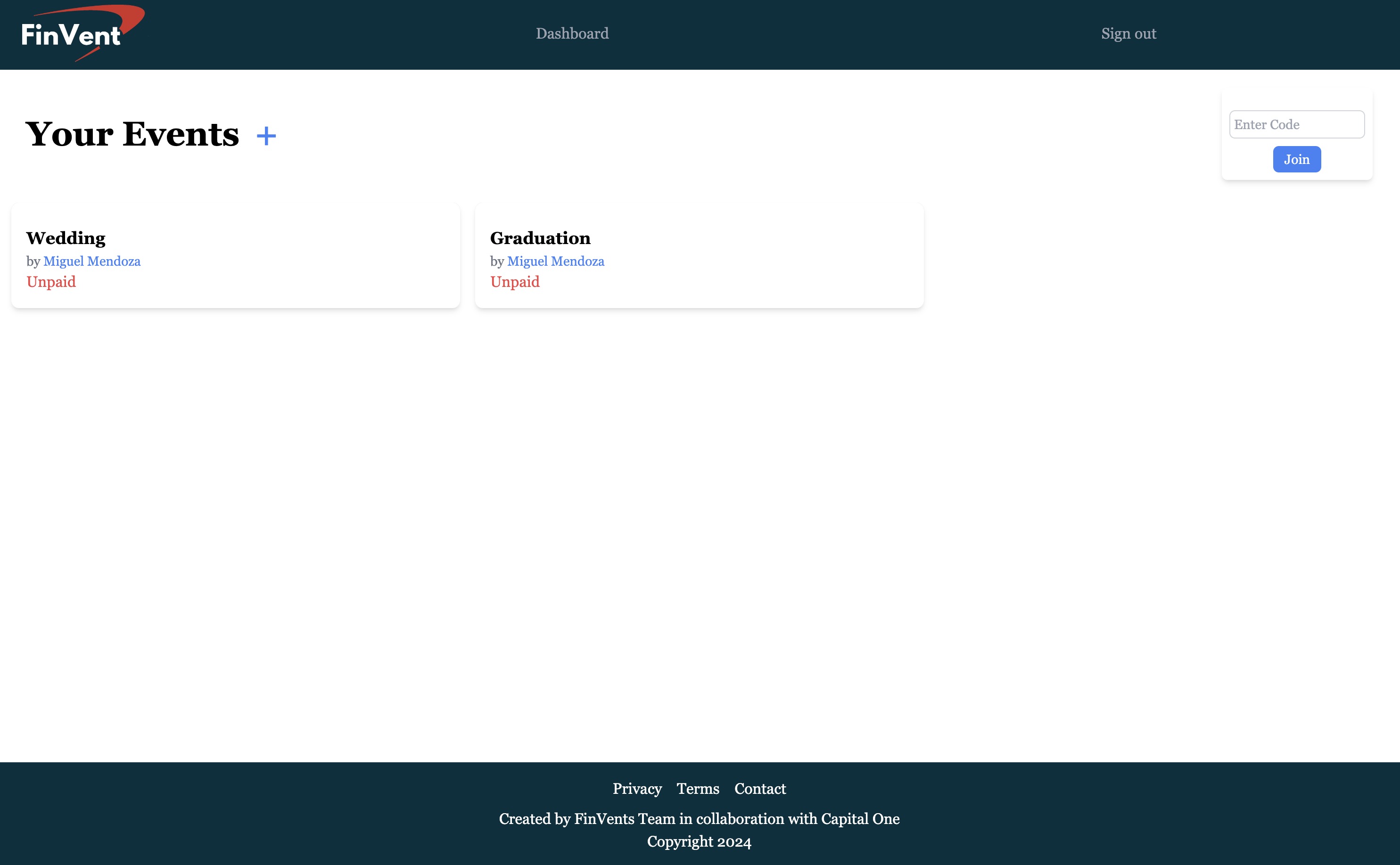This screenshot has height=865, width=1400.
Task: Click the Enter Code input field
Action: click(x=1296, y=124)
